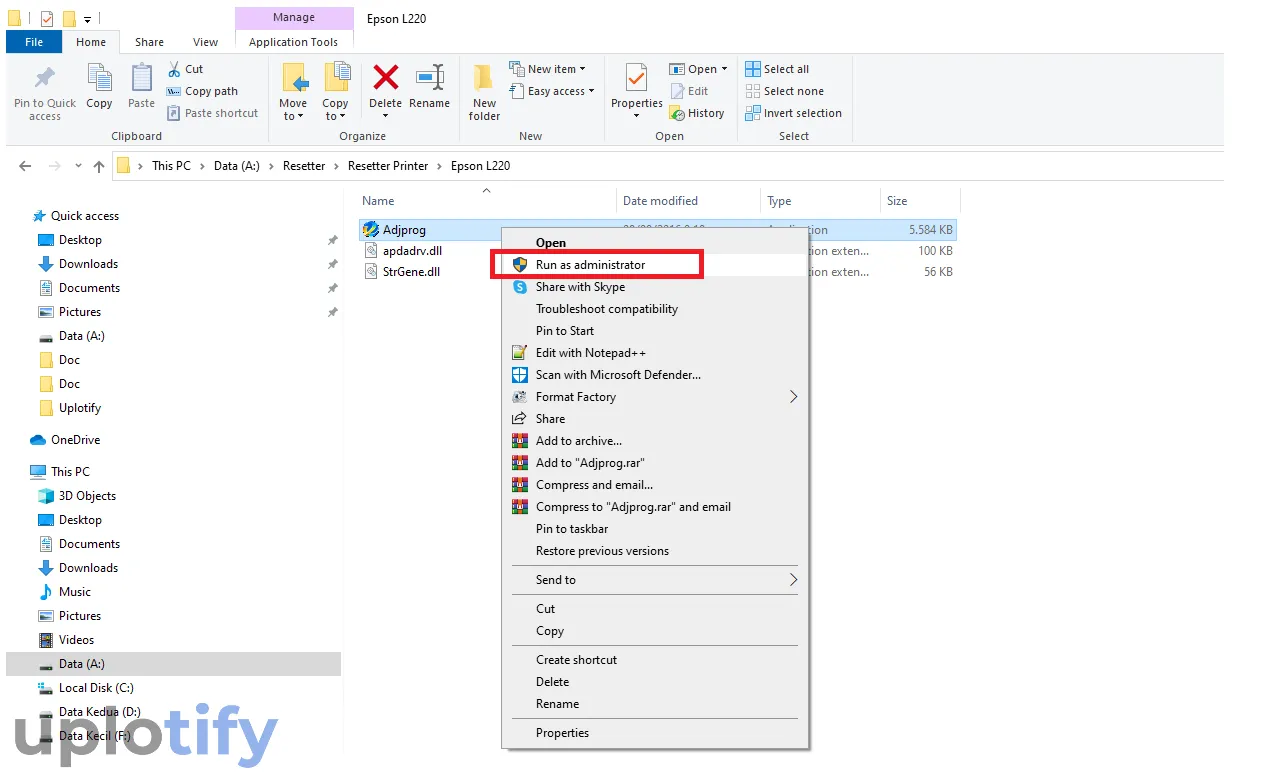Image resolution: width=1280 pixels, height=782 pixels.
Task: Click the Up one level arrow
Action: click(98, 166)
